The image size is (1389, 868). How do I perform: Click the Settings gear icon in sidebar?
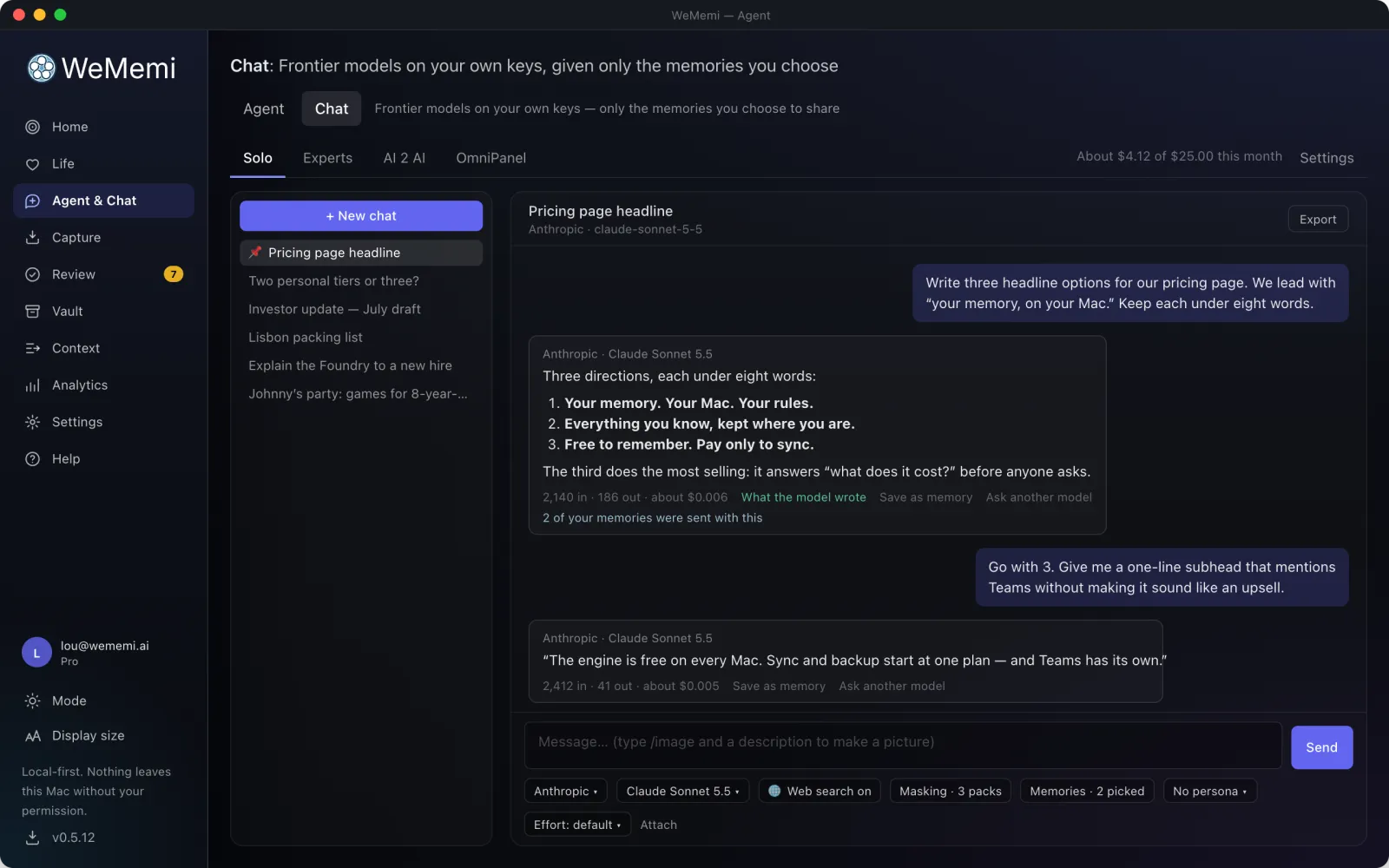click(x=33, y=422)
